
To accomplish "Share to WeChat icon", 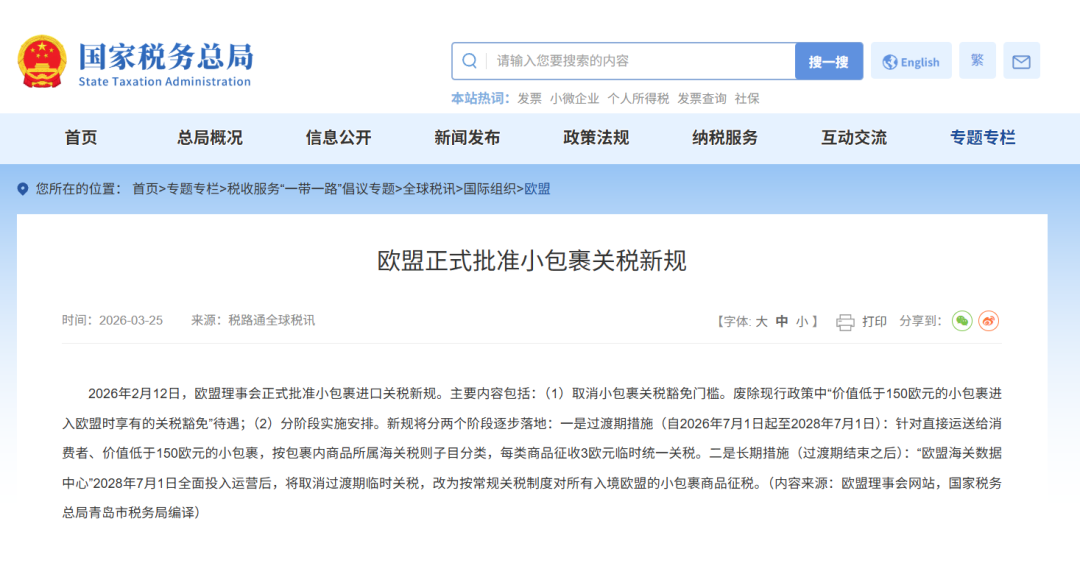I will pyautogui.click(x=962, y=321).
